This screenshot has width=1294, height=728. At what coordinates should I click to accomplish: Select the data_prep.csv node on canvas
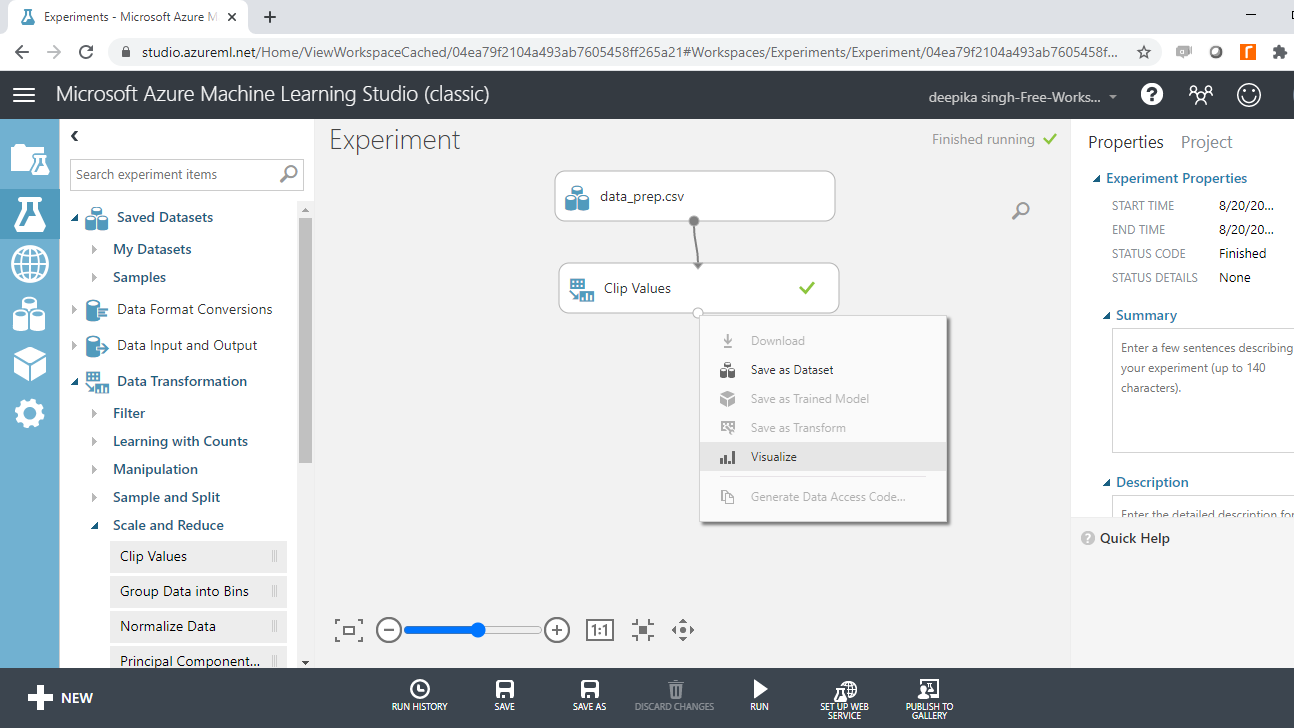tap(694, 196)
